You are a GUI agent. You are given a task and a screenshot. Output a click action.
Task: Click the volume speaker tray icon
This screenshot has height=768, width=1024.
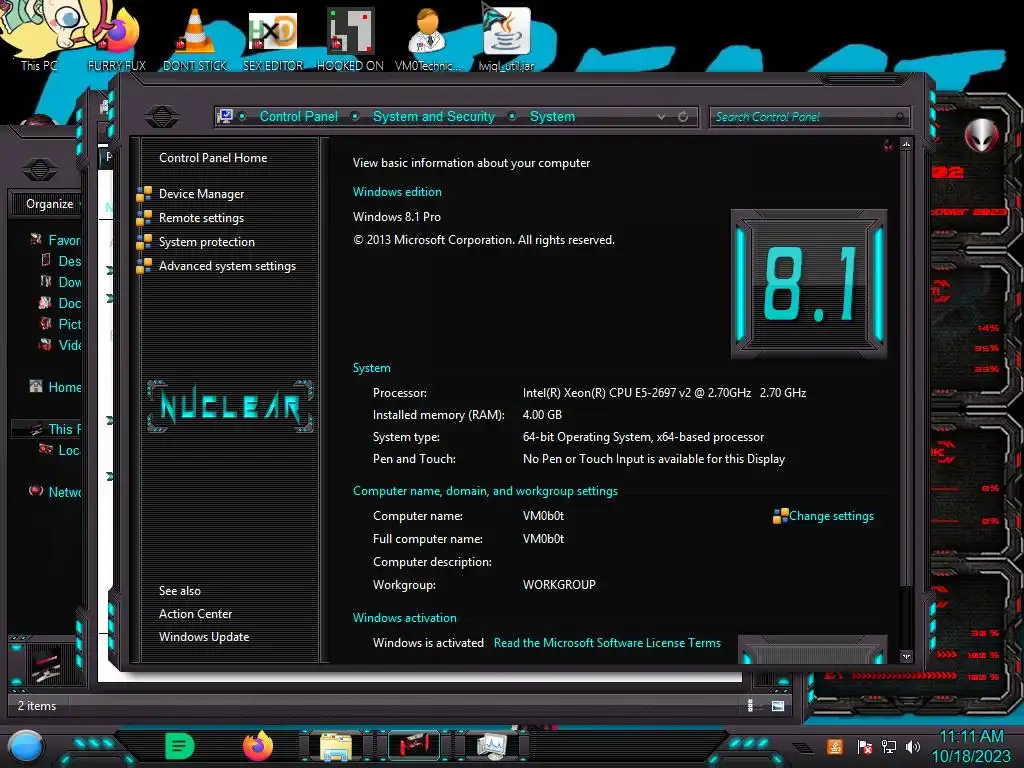coord(913,746)
